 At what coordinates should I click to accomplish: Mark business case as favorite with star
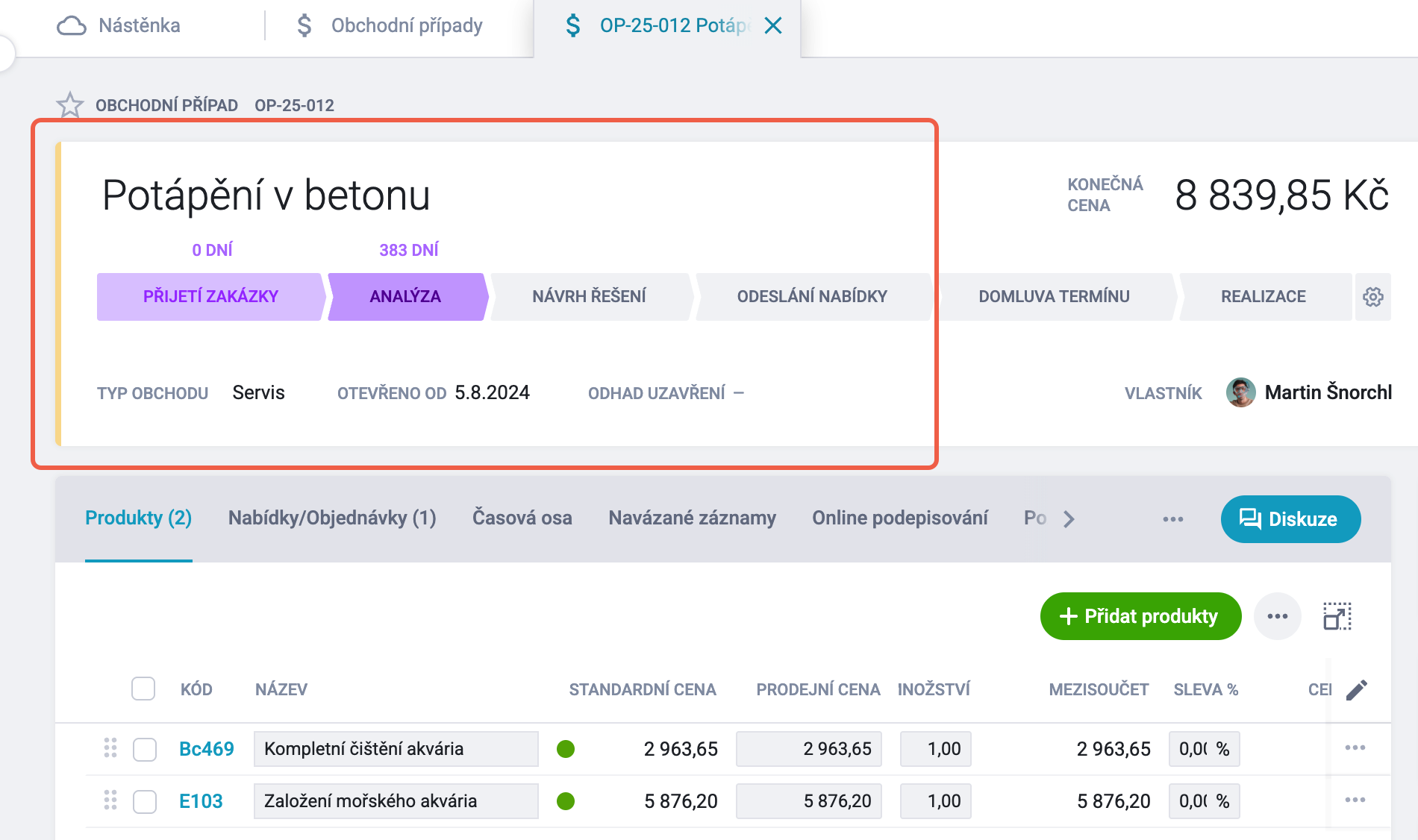70,105
